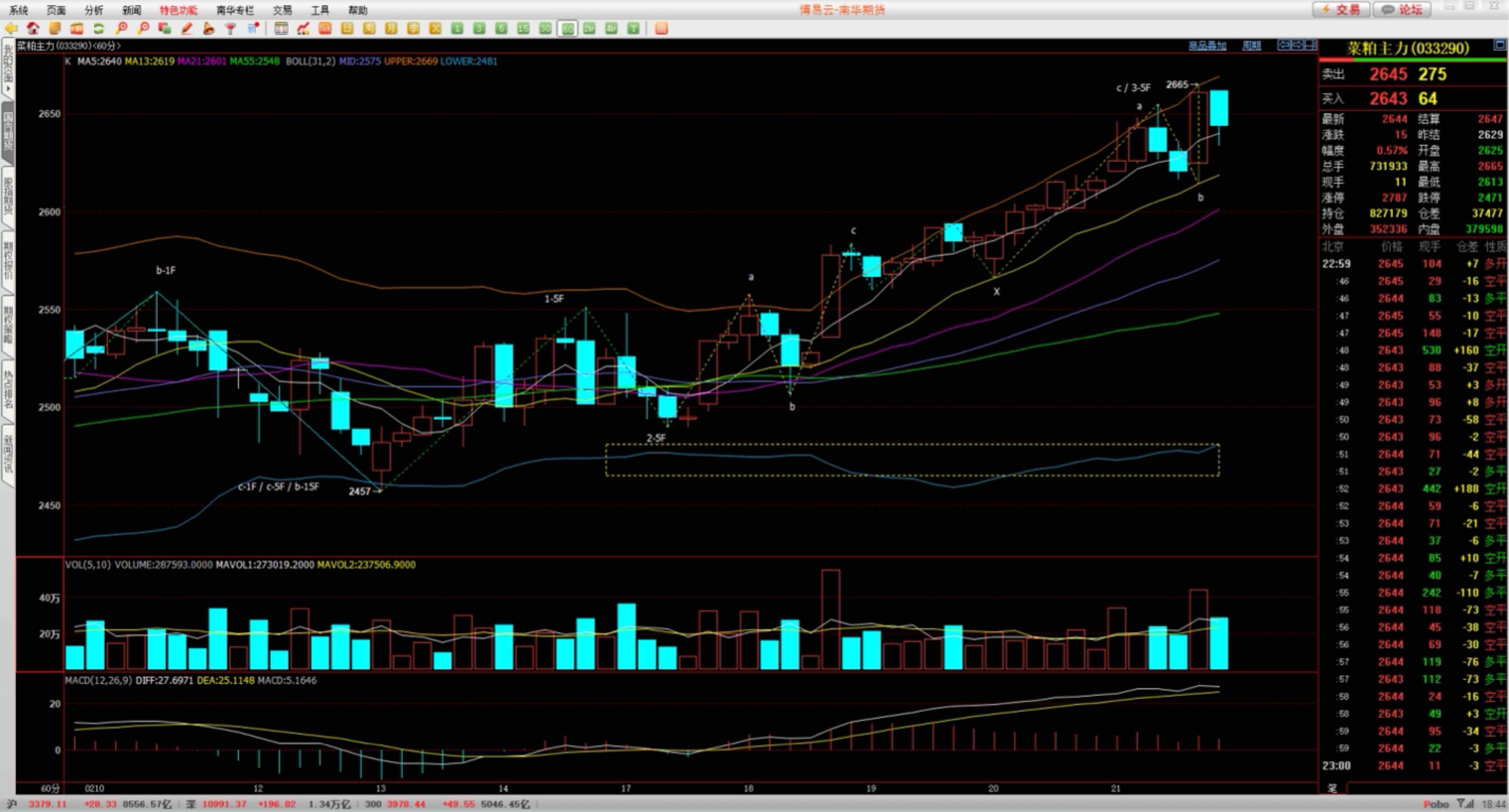Open the 周期 period dropdown link
The image size is (1509, 812).
1251,46
